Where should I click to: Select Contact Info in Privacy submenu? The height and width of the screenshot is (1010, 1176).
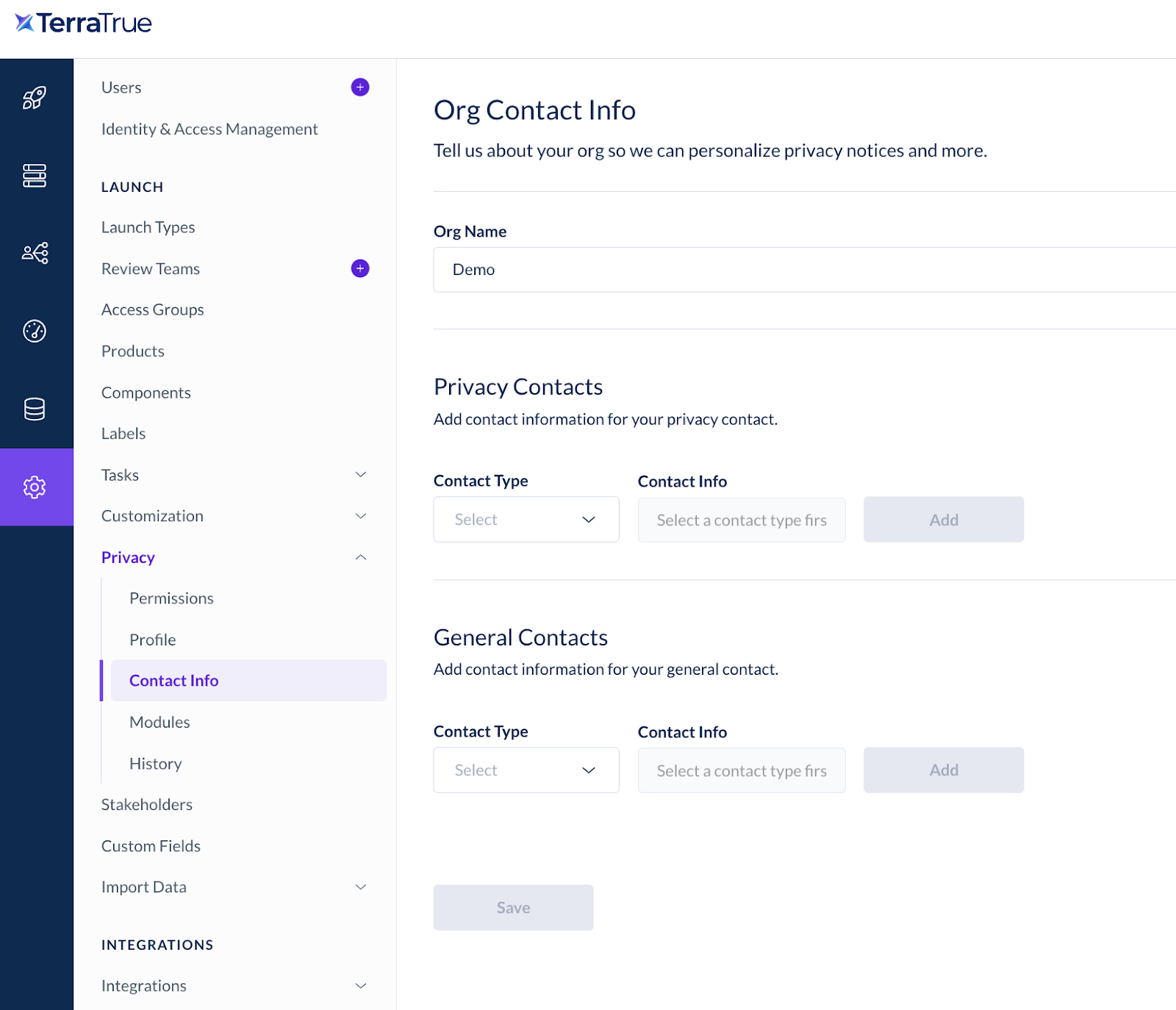tap(248, 681)
